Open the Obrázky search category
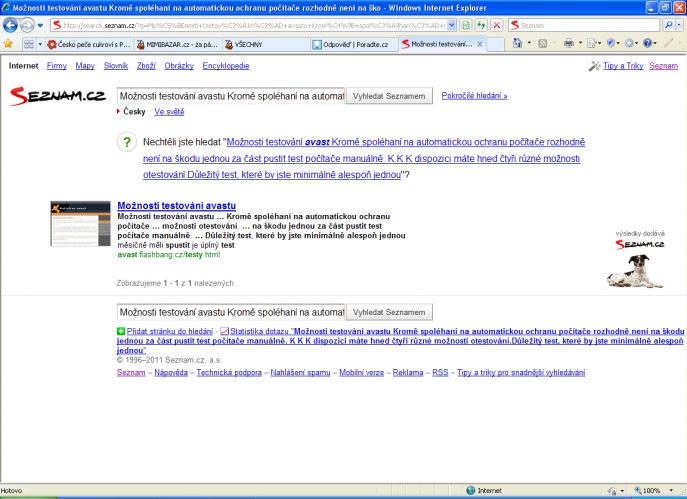Screen dimensions: 687x499 179,66
